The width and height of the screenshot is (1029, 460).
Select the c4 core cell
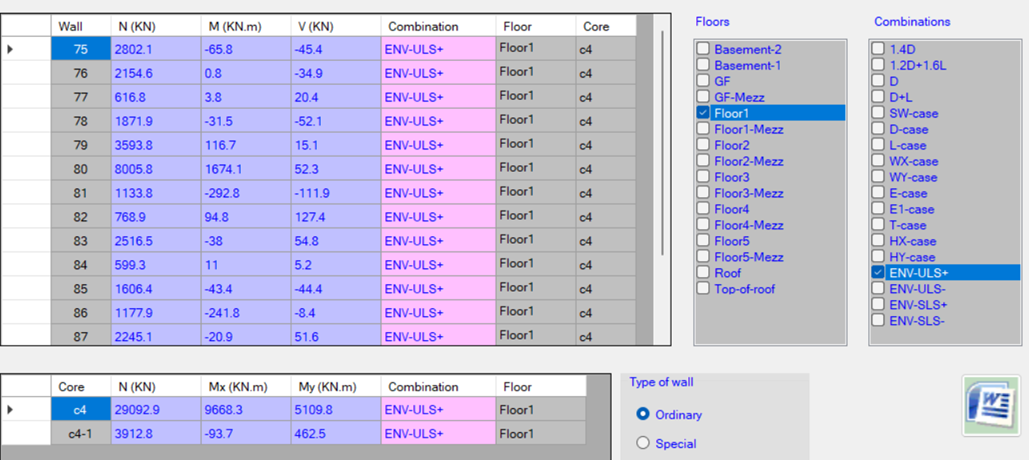pyautogui.click(x=81, y=409)
